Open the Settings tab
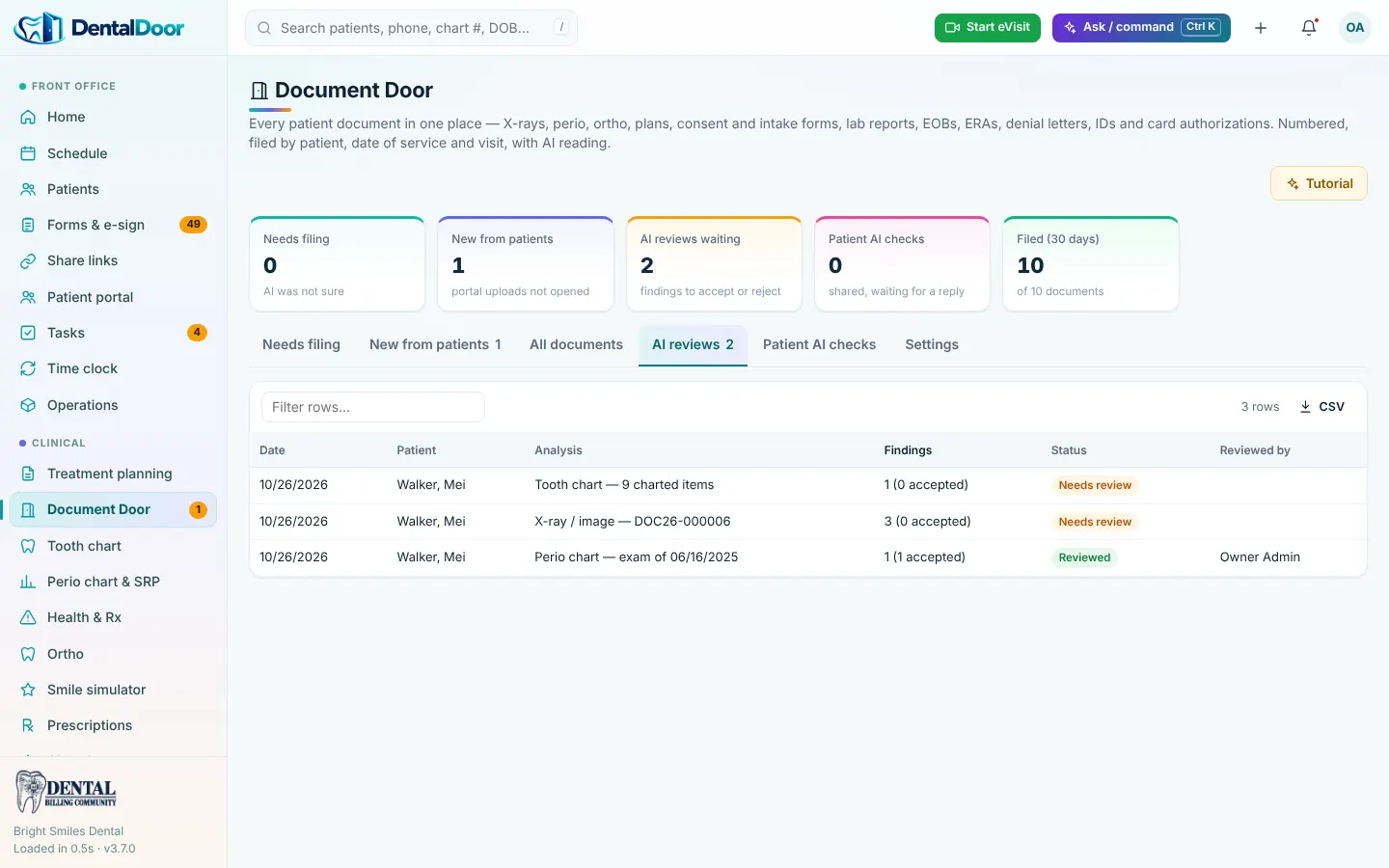 coord(932,344)
